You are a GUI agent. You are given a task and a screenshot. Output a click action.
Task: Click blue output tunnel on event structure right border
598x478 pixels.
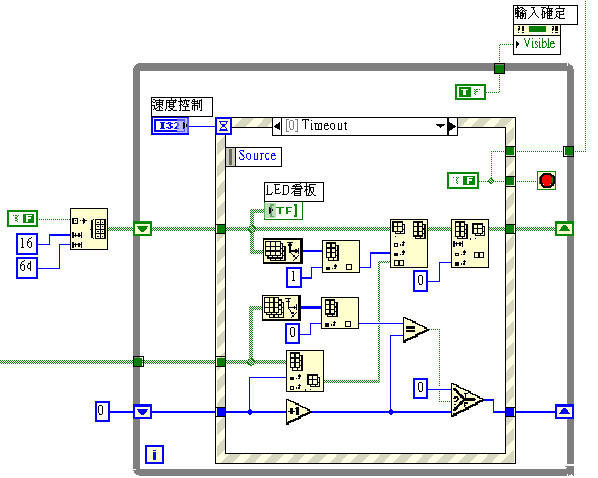pos(510,412)
